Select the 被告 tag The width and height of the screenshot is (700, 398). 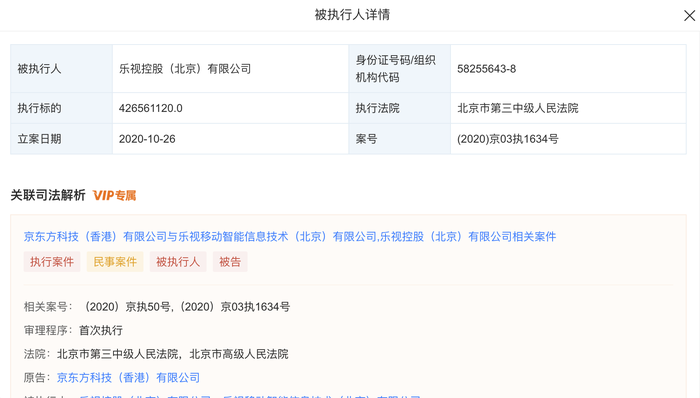[230, 262]
